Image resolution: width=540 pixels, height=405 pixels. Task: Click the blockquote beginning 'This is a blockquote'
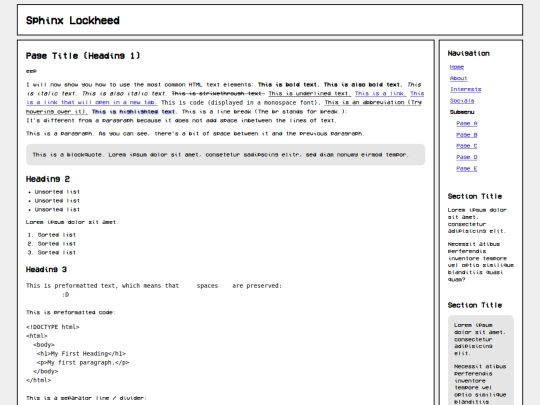coord(226,155)
